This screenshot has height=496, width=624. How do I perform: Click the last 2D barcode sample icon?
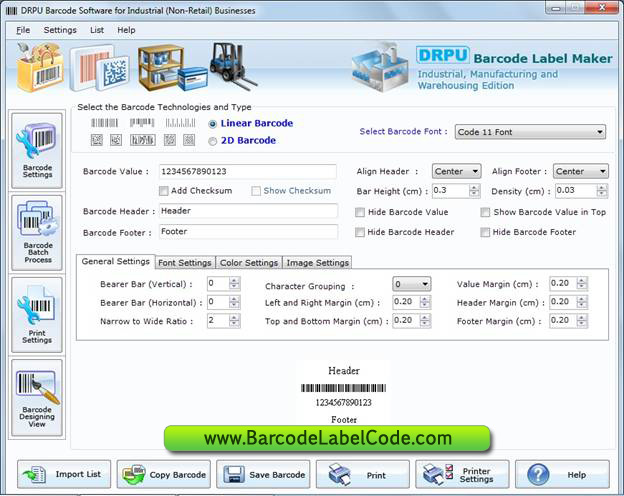(189, 140)
